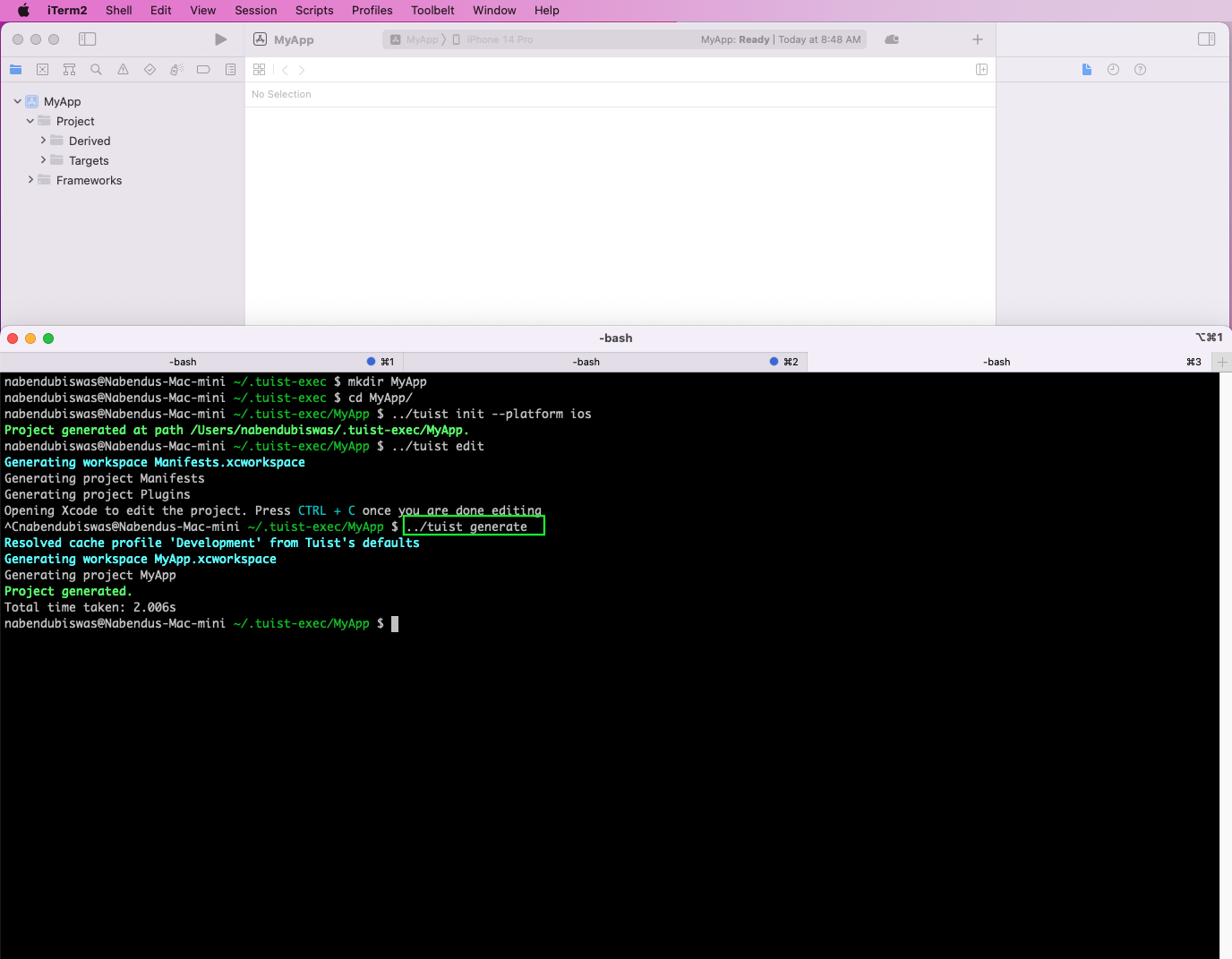Open the Breakpoint navigator icon

point(203,70)
